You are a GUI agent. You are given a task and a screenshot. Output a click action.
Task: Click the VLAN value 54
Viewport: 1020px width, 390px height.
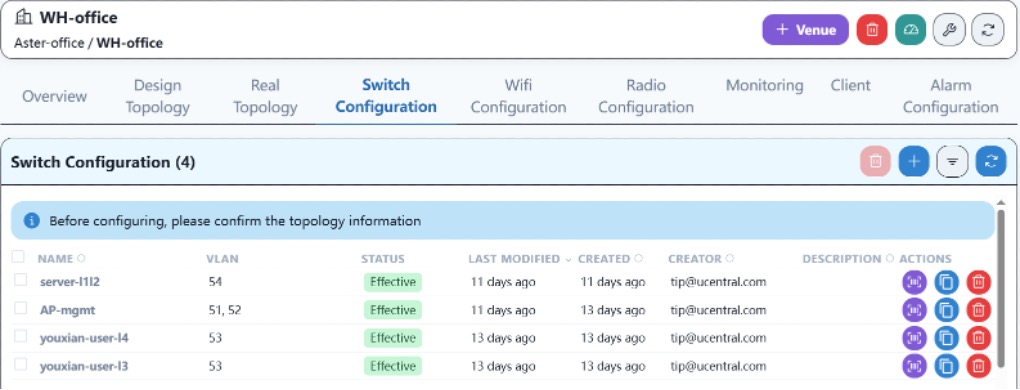pos(215,282)
